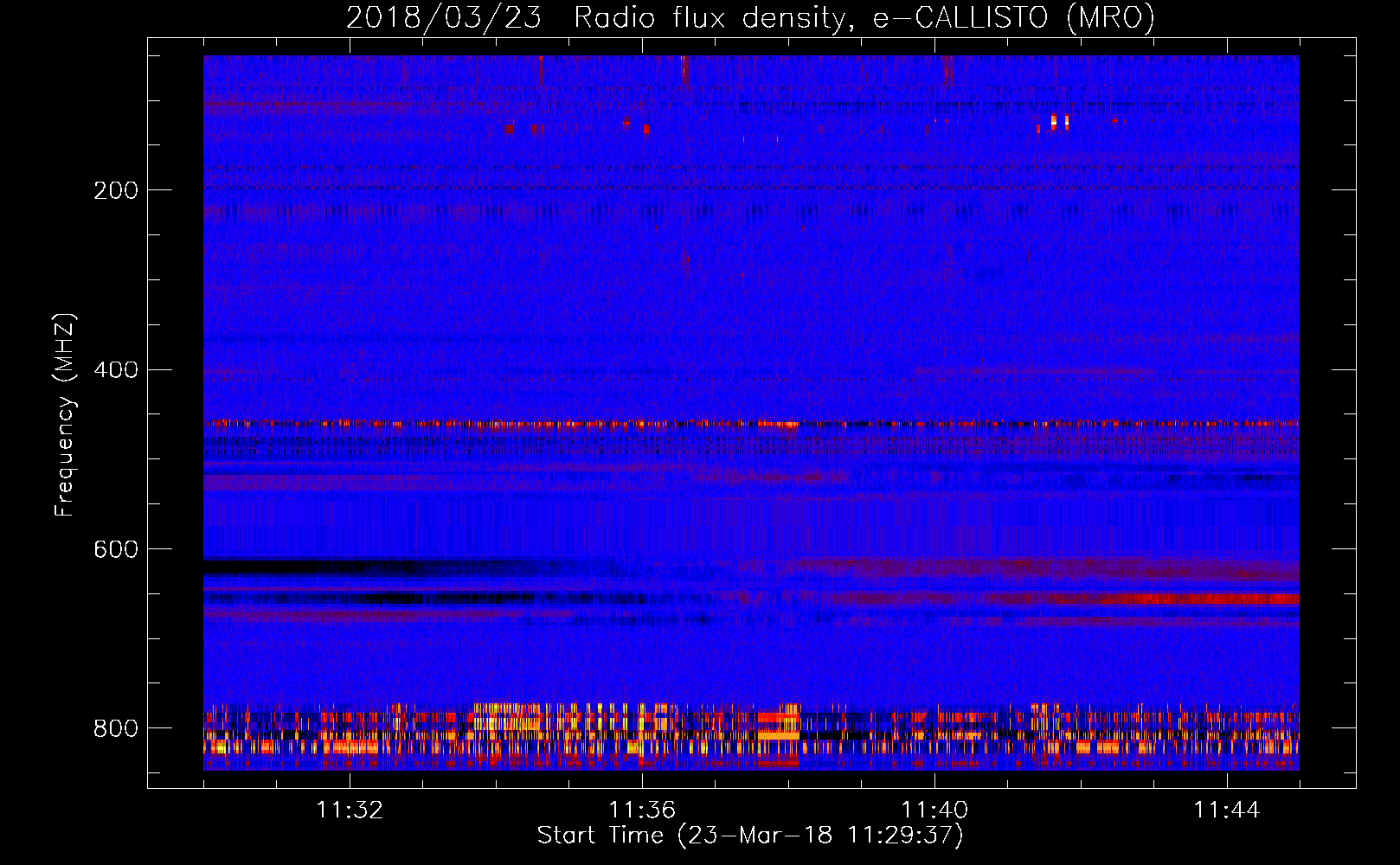Click the 600 frequency tick label
The height and width of the screenshot is (865, 1400).
click(116, 549)
